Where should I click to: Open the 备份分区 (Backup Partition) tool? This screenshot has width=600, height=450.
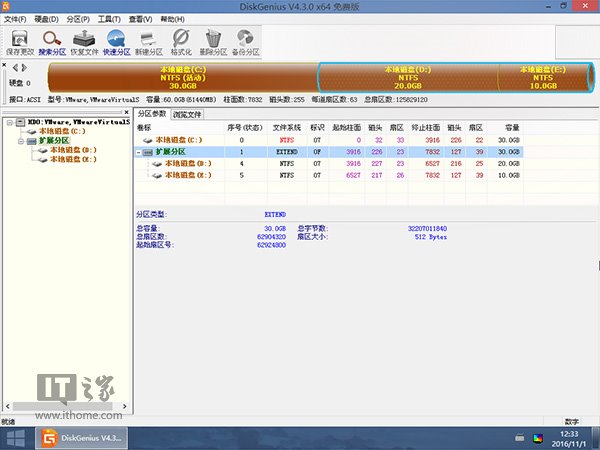(x=246, y=41)
